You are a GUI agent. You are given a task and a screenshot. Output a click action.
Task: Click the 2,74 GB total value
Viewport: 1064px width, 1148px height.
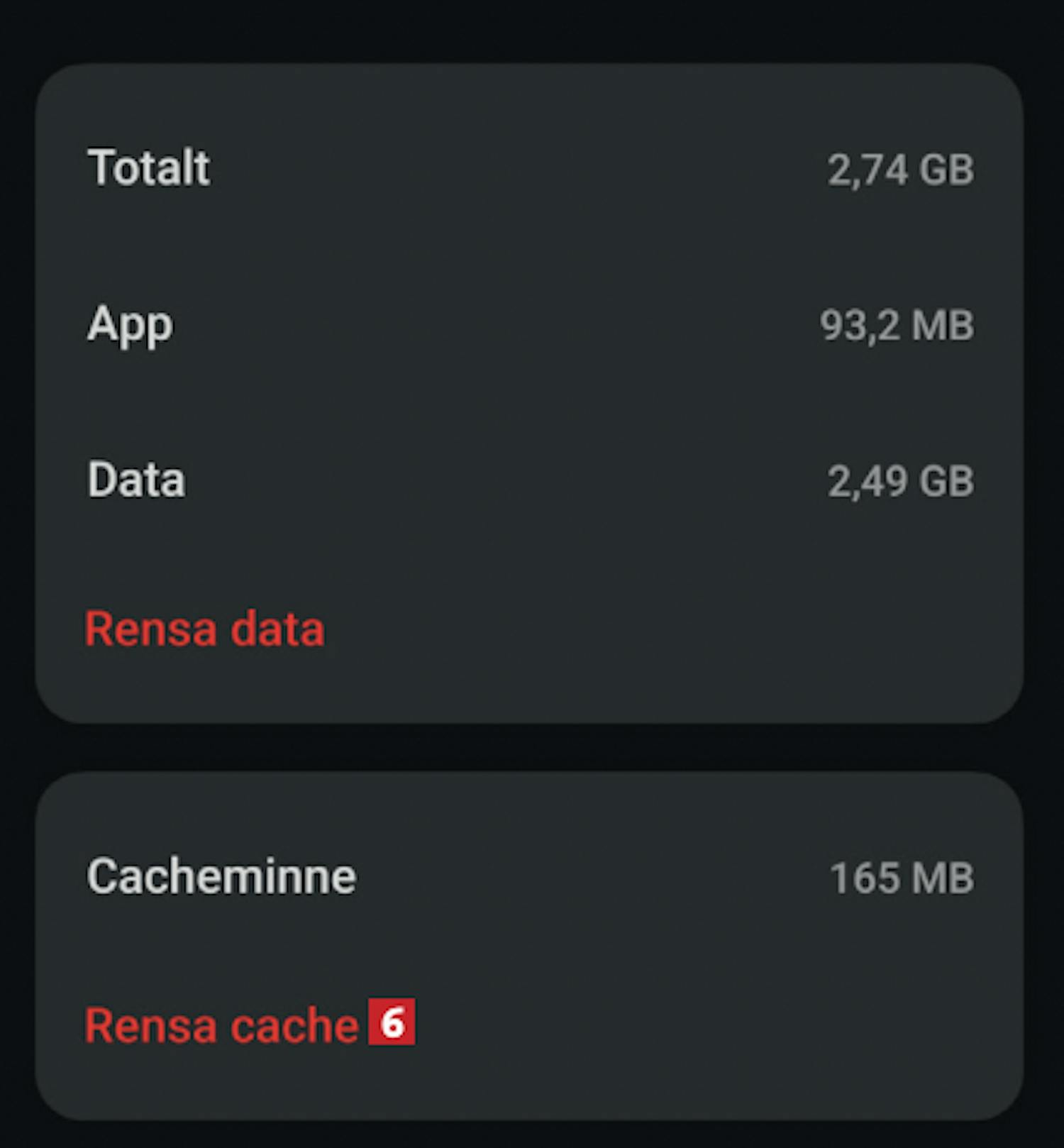pos(901,170)
